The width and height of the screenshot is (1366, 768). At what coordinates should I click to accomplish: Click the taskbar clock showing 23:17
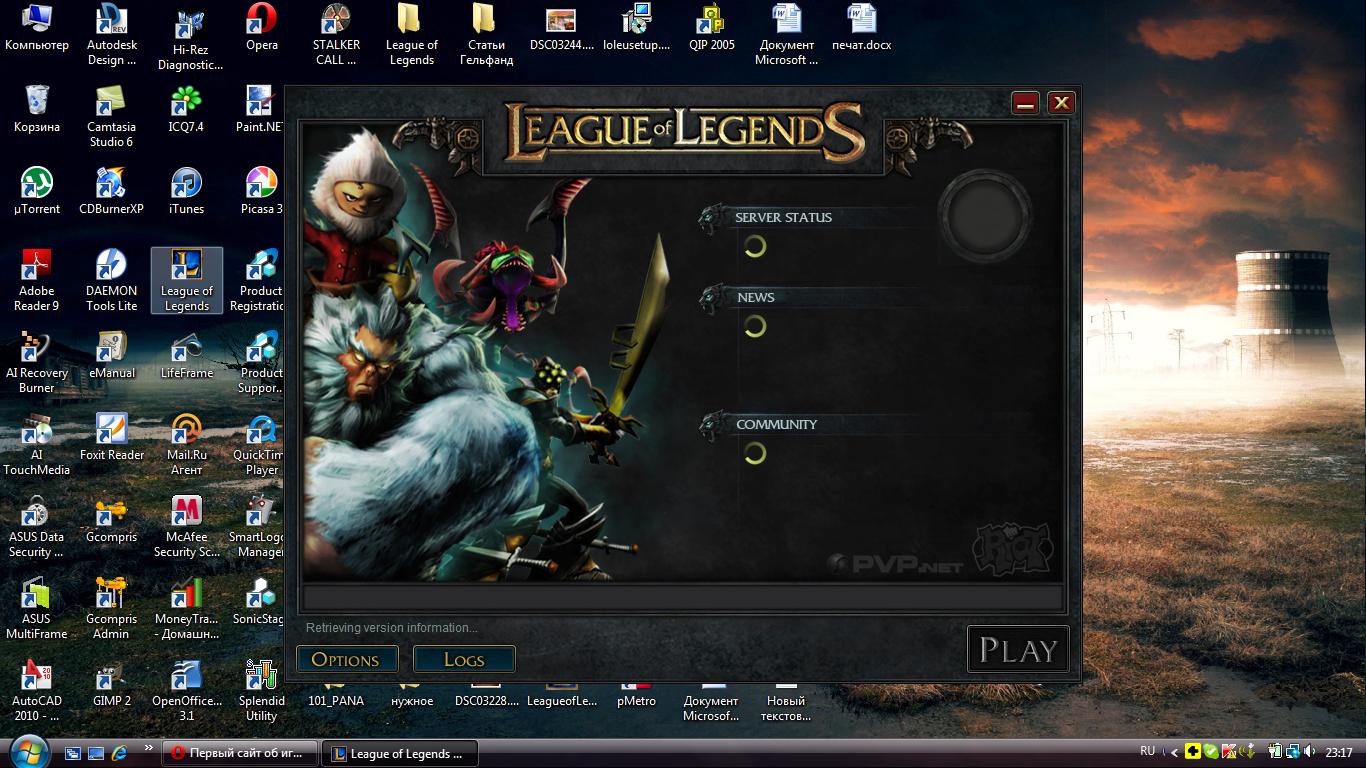1339,752
